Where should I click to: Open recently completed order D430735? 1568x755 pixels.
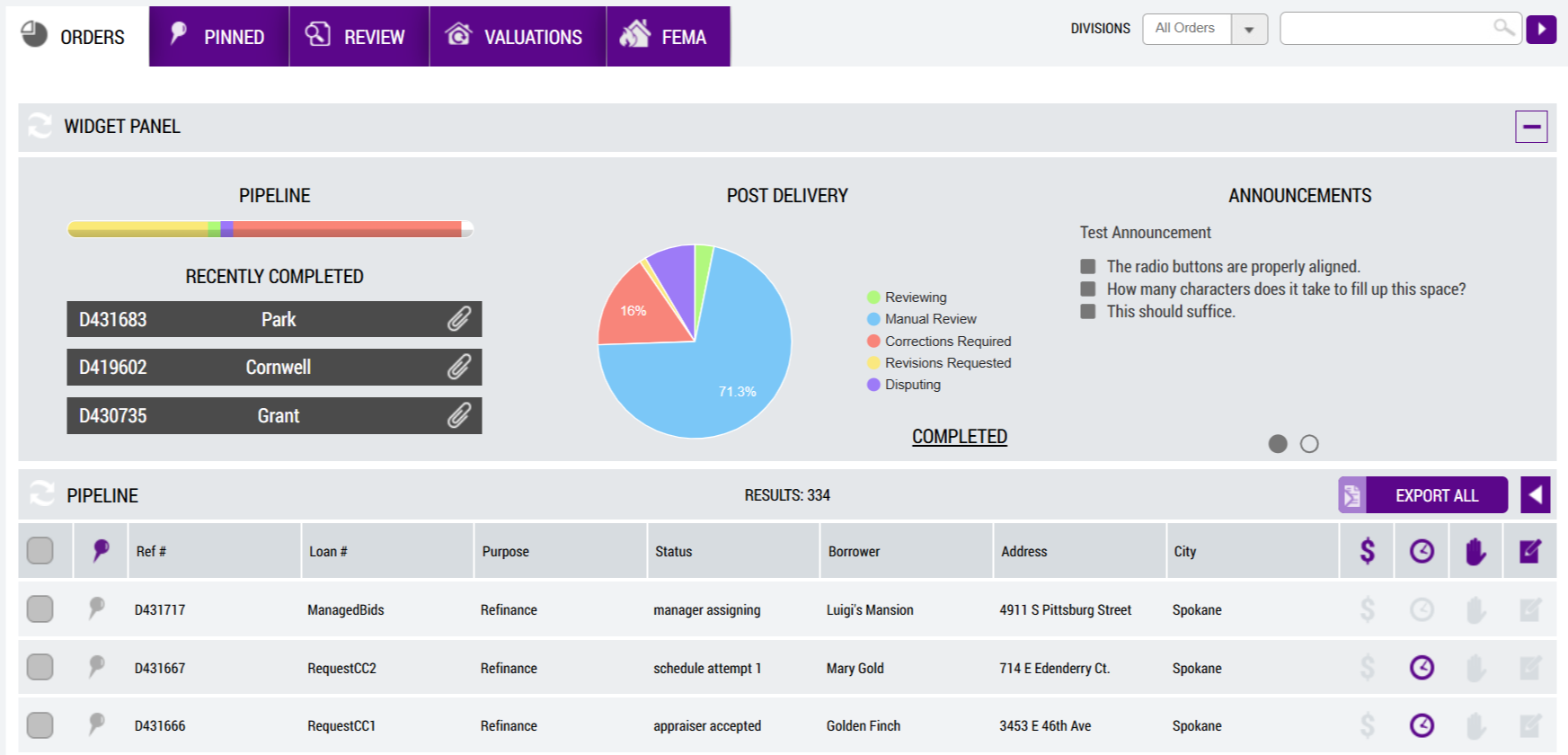click(274, 415)
